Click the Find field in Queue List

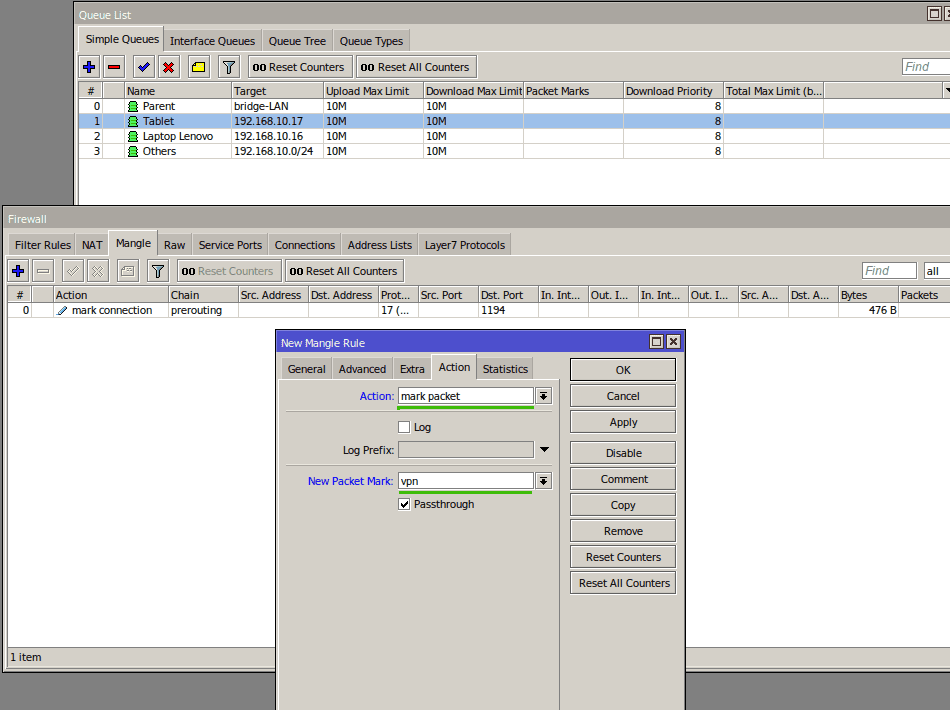point(926,67)
